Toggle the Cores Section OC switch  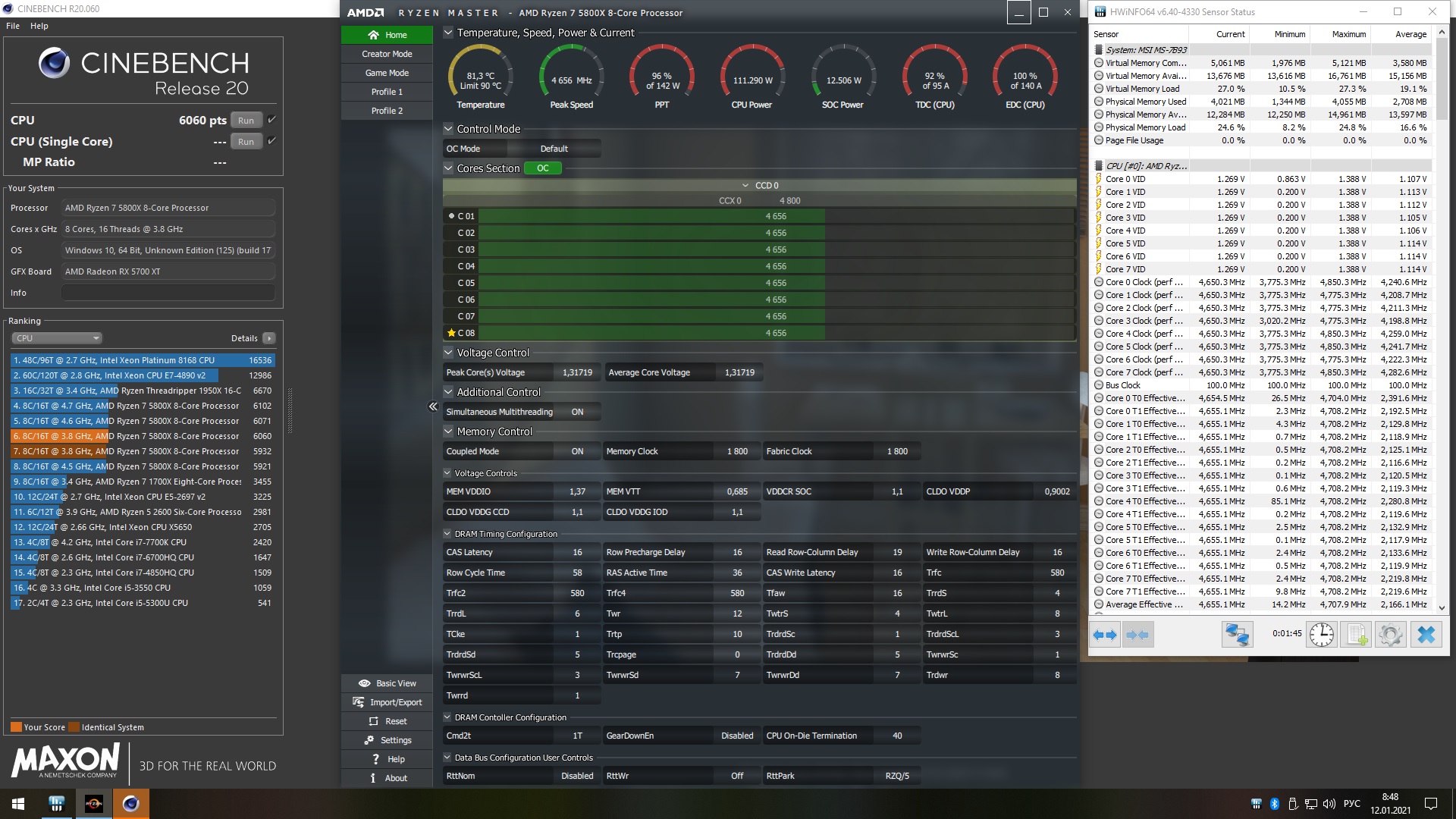point(543,168)
